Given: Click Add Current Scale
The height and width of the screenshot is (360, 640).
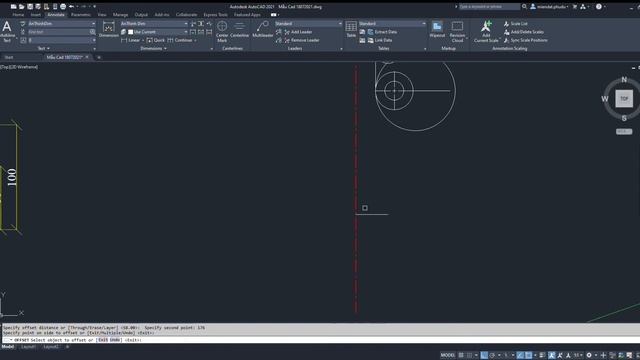Looking at the screenshot, I should click(x=486, y=31).
